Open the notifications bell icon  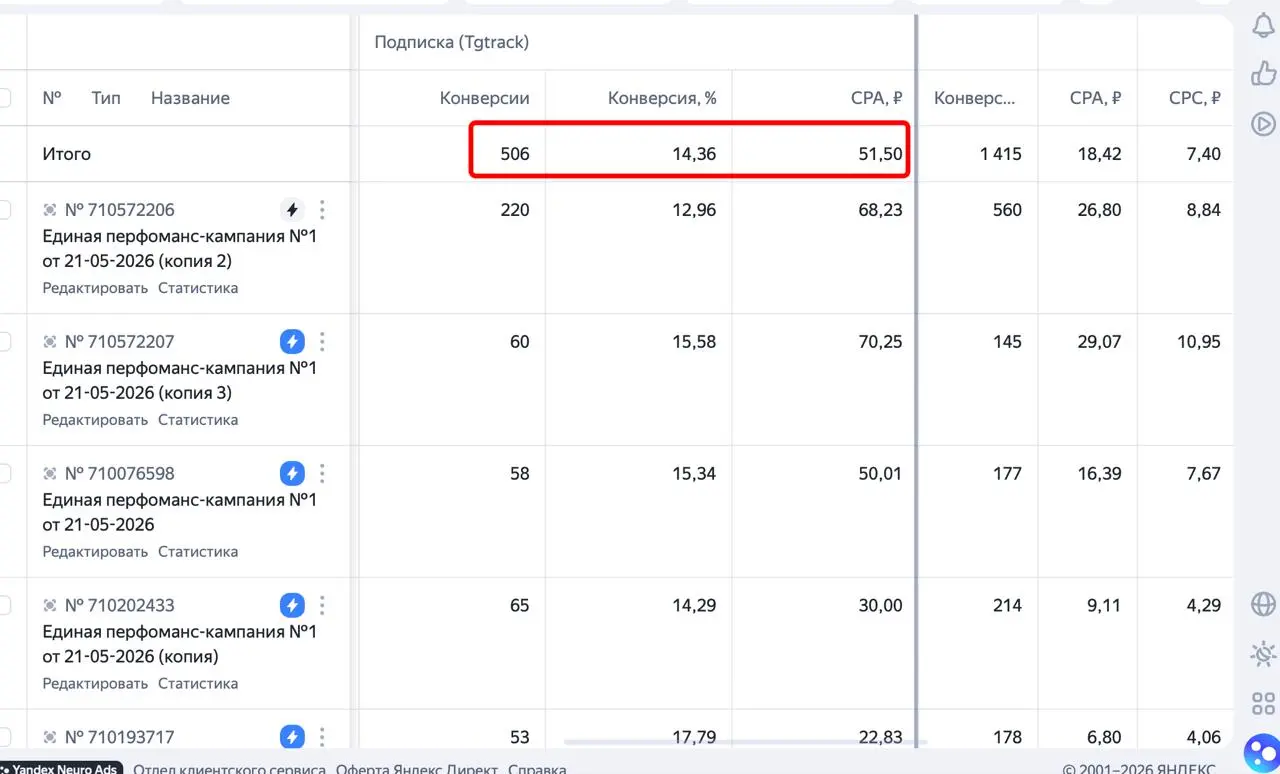coord(1263,27)
